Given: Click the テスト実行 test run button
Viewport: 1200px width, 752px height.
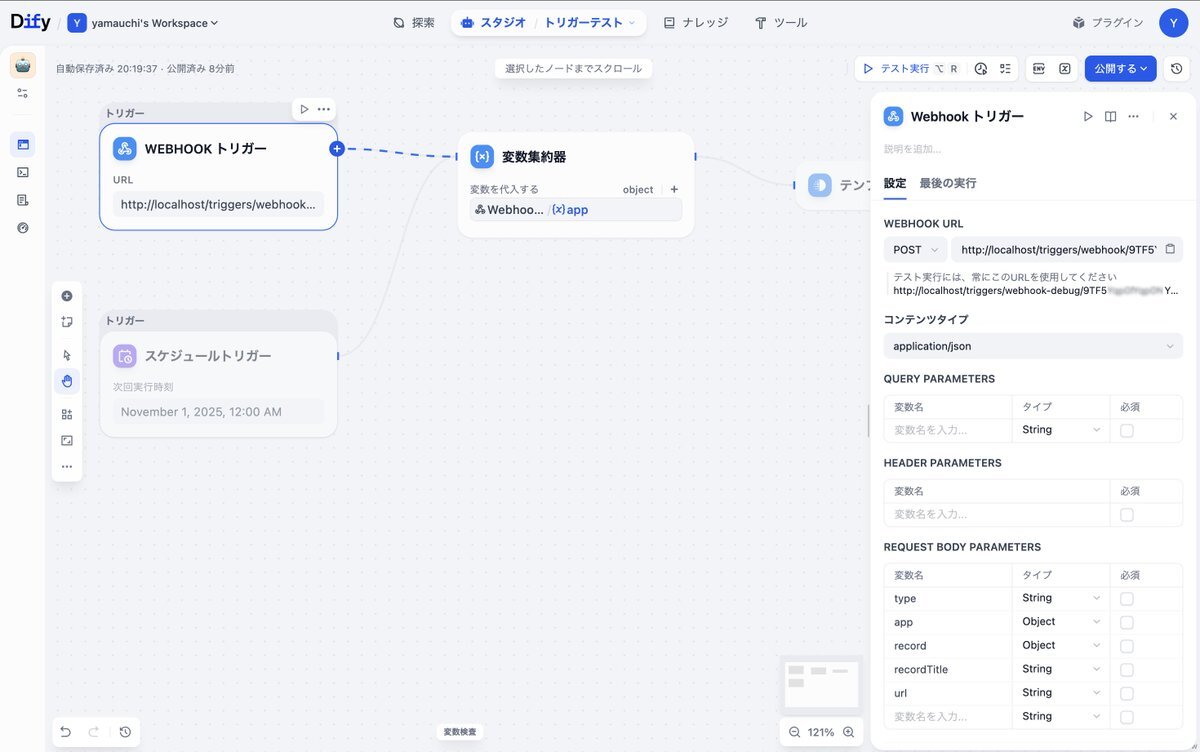Looking at the screenshot, I should coord(911,69).
